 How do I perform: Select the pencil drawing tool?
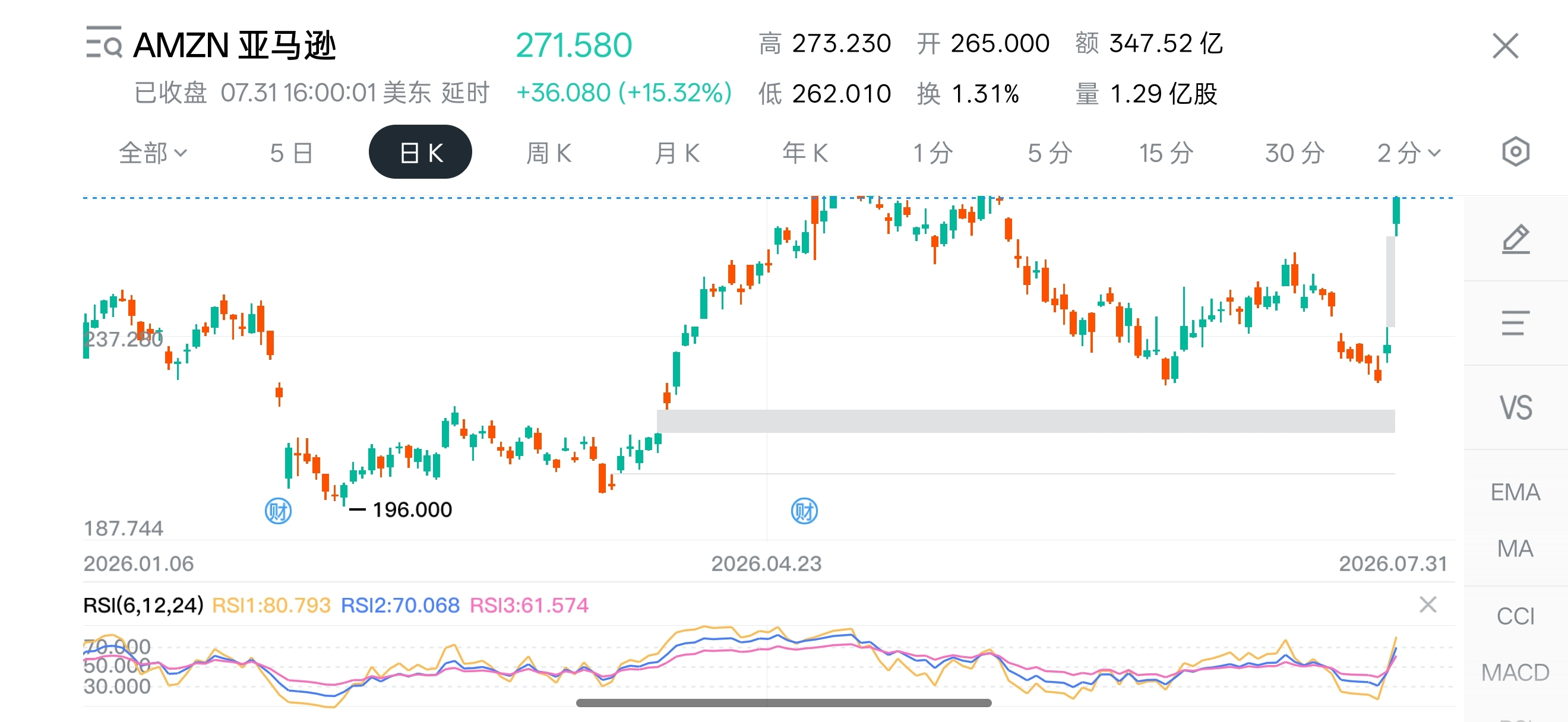1515,239
